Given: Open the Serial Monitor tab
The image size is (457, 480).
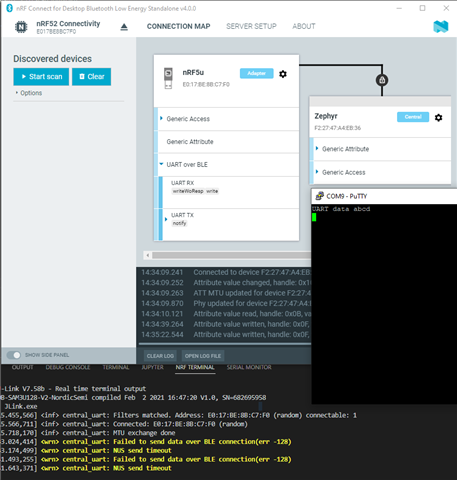Looking at the screenshot, I should (x=249, y=367).
